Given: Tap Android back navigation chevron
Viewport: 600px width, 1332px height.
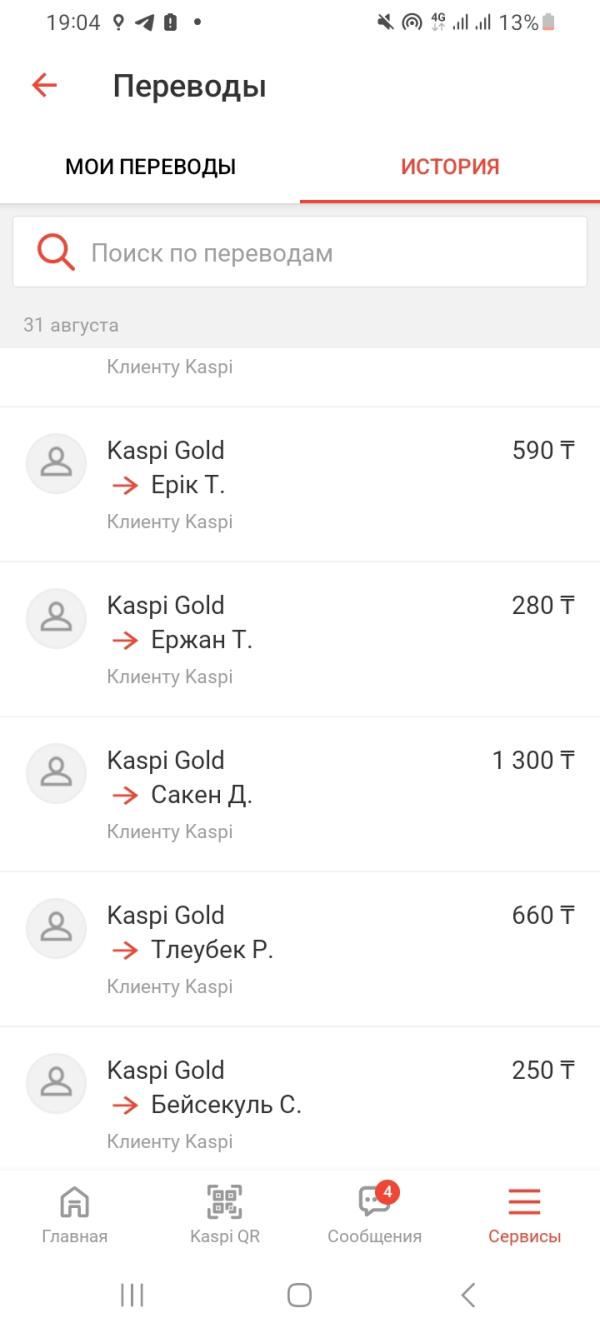Looking at the screenshot, I should point(468,1295).
